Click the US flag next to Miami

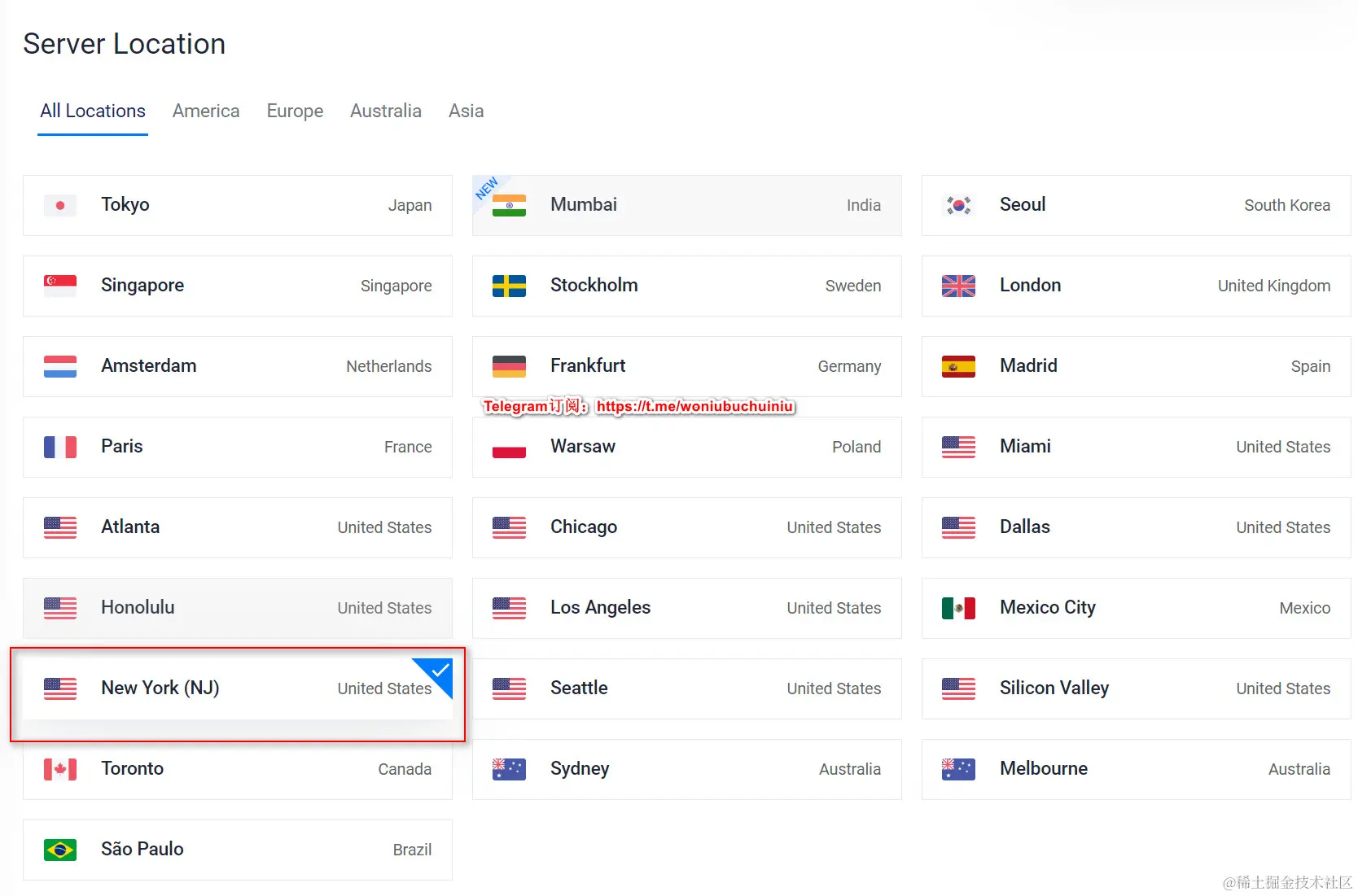click(x=959, y=447)
